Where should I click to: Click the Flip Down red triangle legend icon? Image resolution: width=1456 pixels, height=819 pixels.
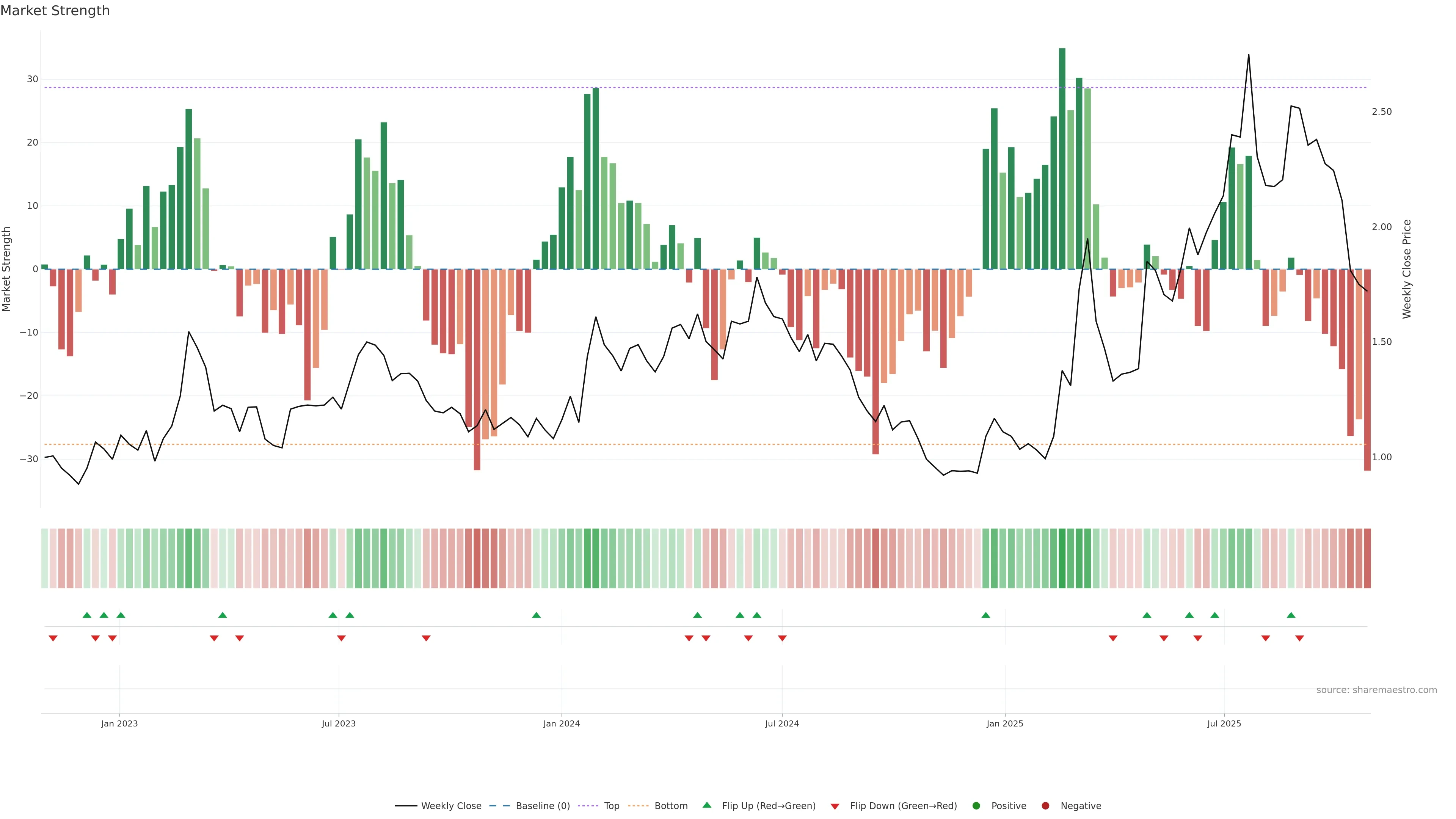[x=835, y=806]
